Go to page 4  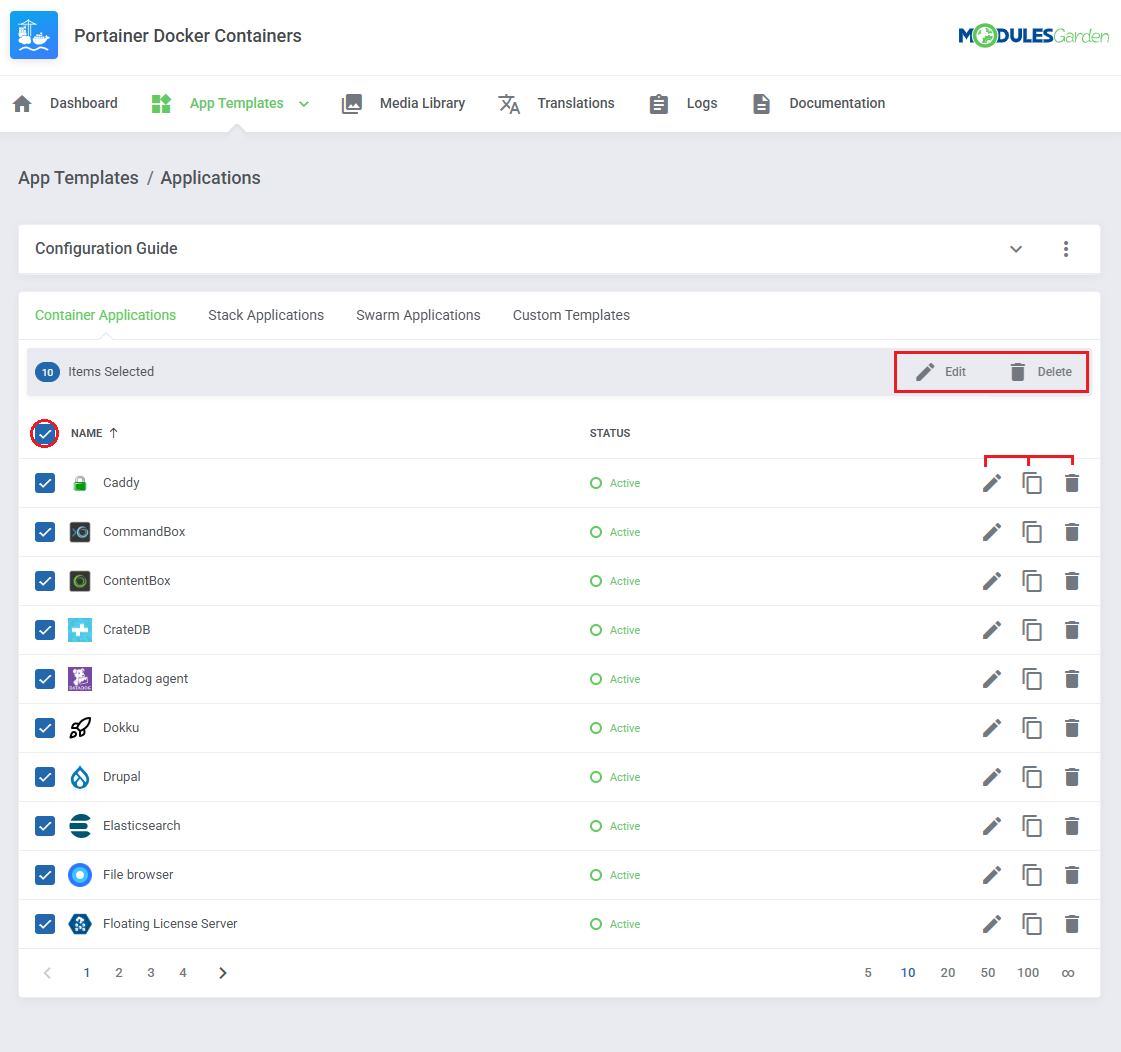(x=183, y=973)
